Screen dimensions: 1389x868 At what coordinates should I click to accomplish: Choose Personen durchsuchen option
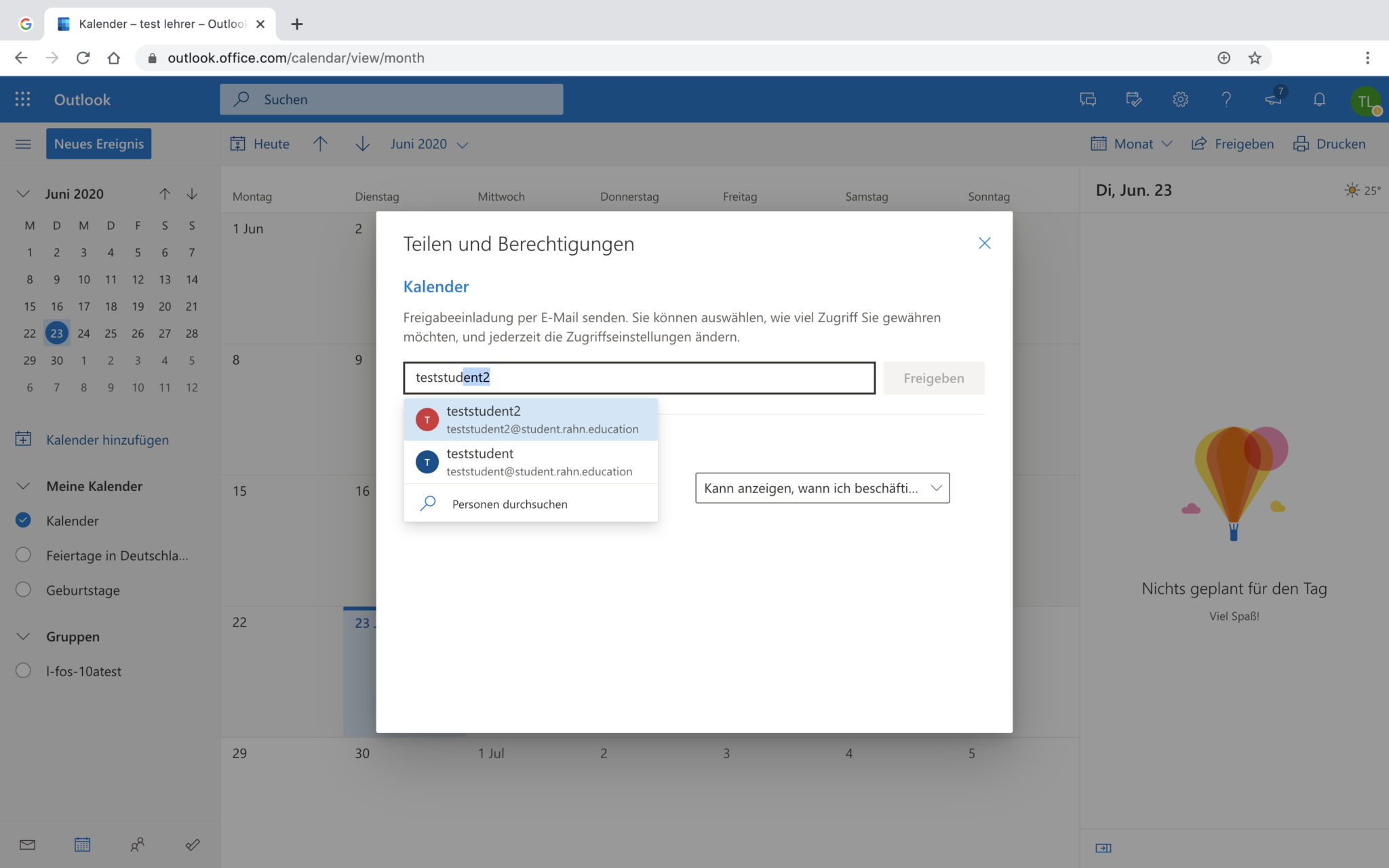509,504
